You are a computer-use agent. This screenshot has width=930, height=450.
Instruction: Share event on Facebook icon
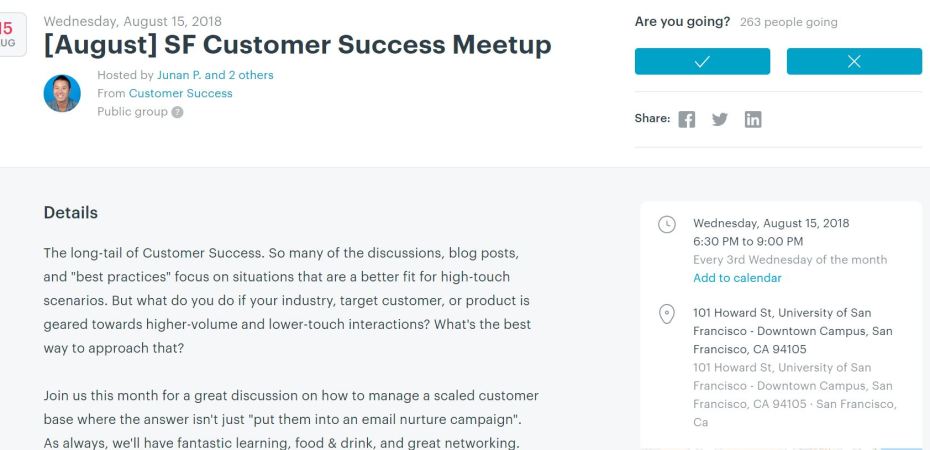(686, 119)
